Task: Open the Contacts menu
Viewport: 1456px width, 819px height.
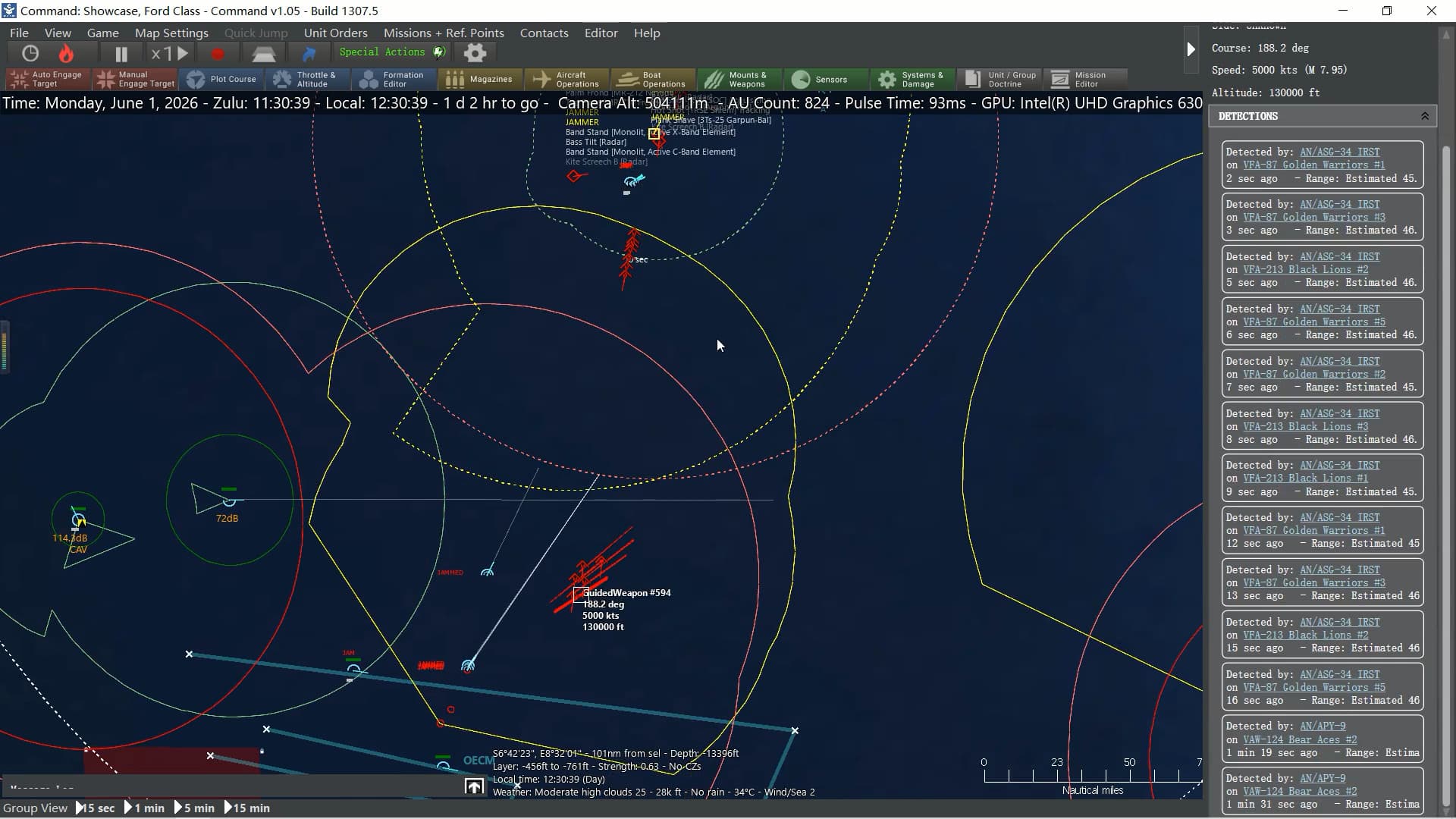Action: click(x=544, y=33)
